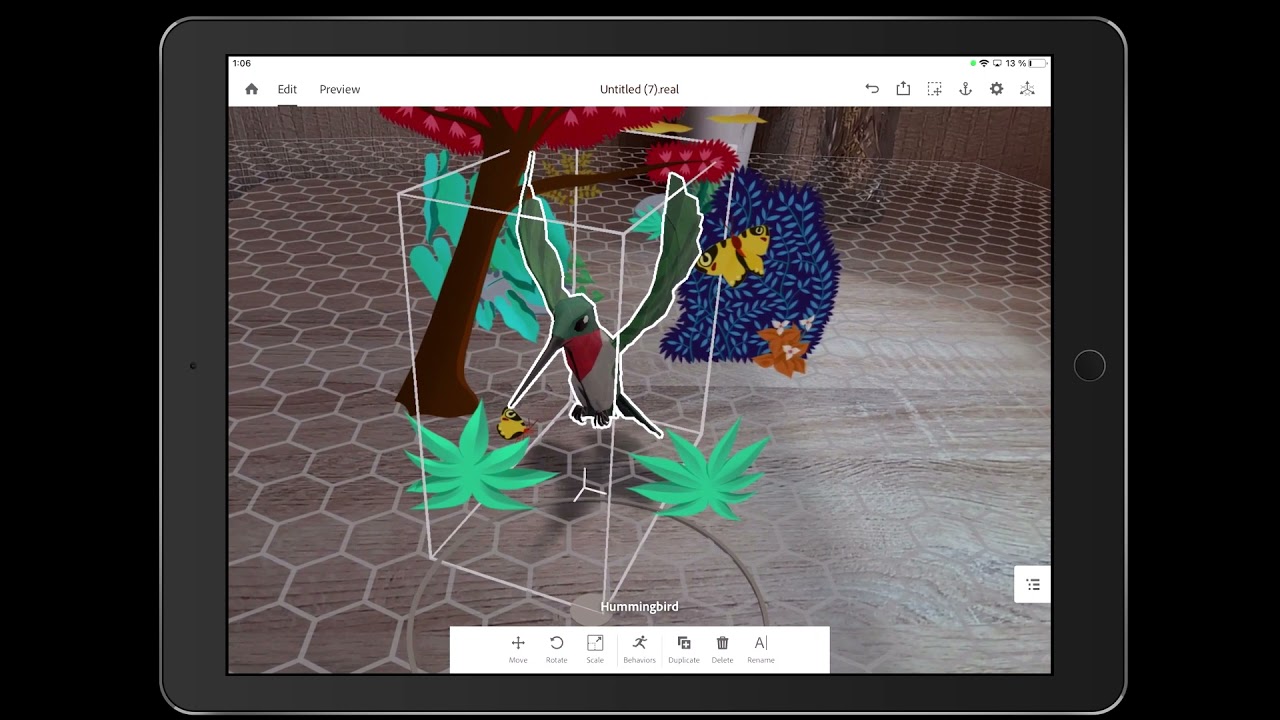
Task: Undo the last action
Action: pos(872,89)
